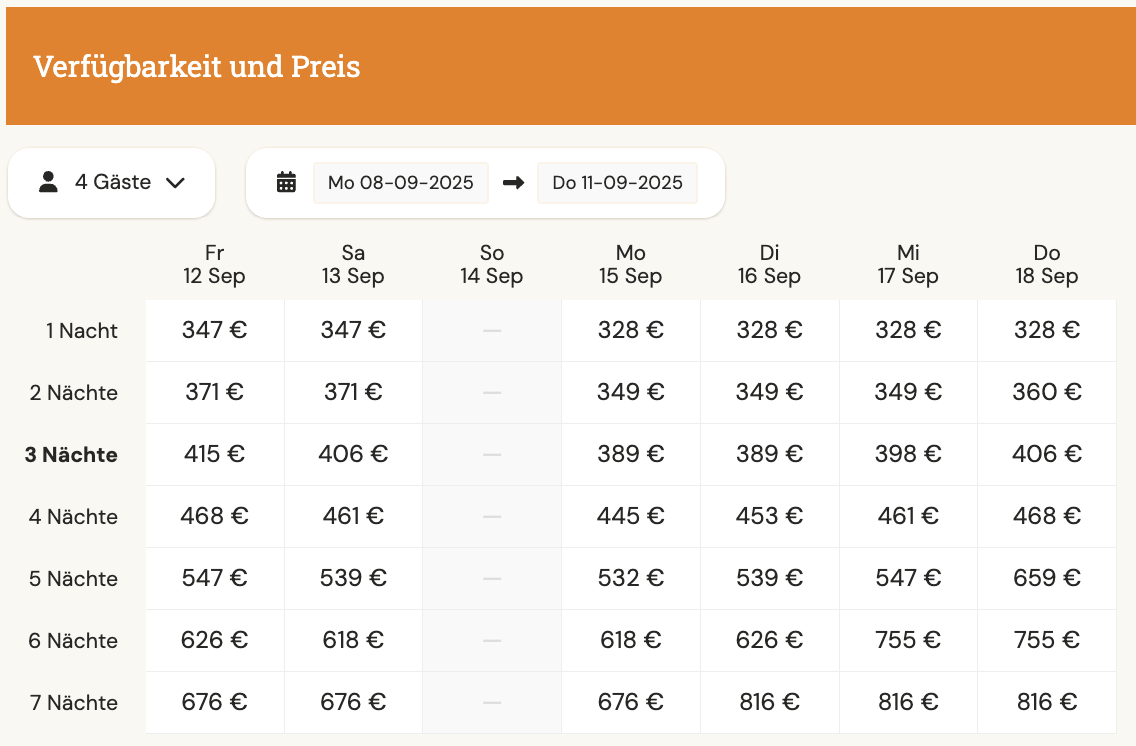Open the arrival date field Mo 08-09-2025
This screenshot has width=1136, height=746.
(401, 183)
